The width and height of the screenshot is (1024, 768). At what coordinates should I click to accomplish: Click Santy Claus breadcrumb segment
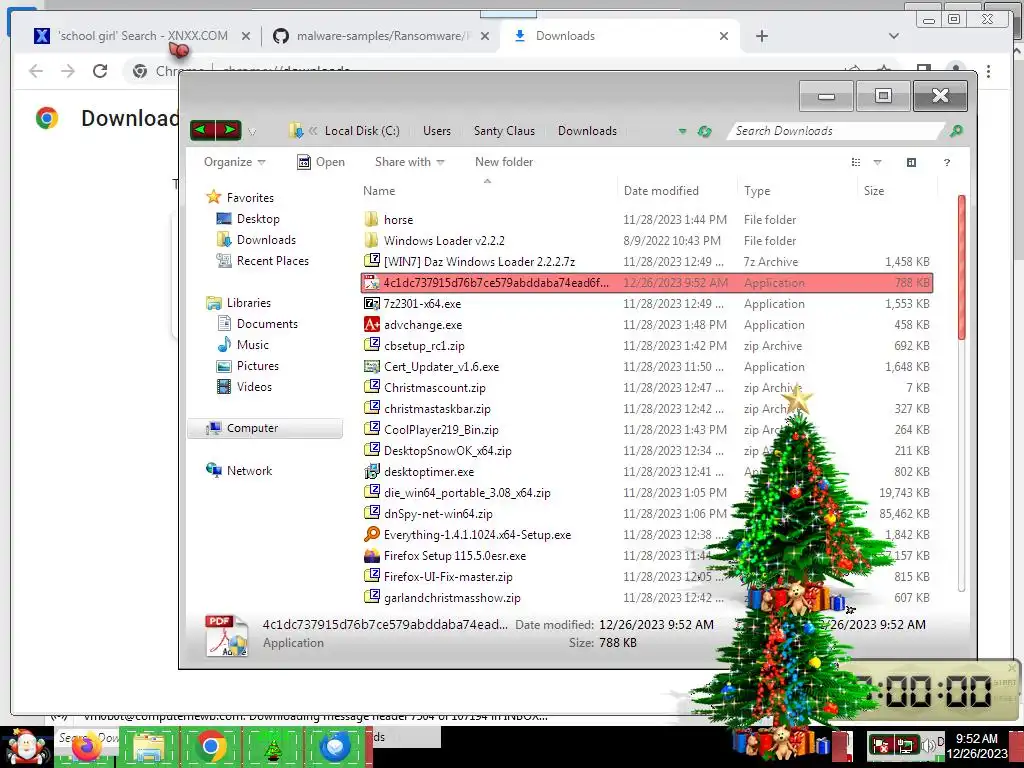click(504, 131)
